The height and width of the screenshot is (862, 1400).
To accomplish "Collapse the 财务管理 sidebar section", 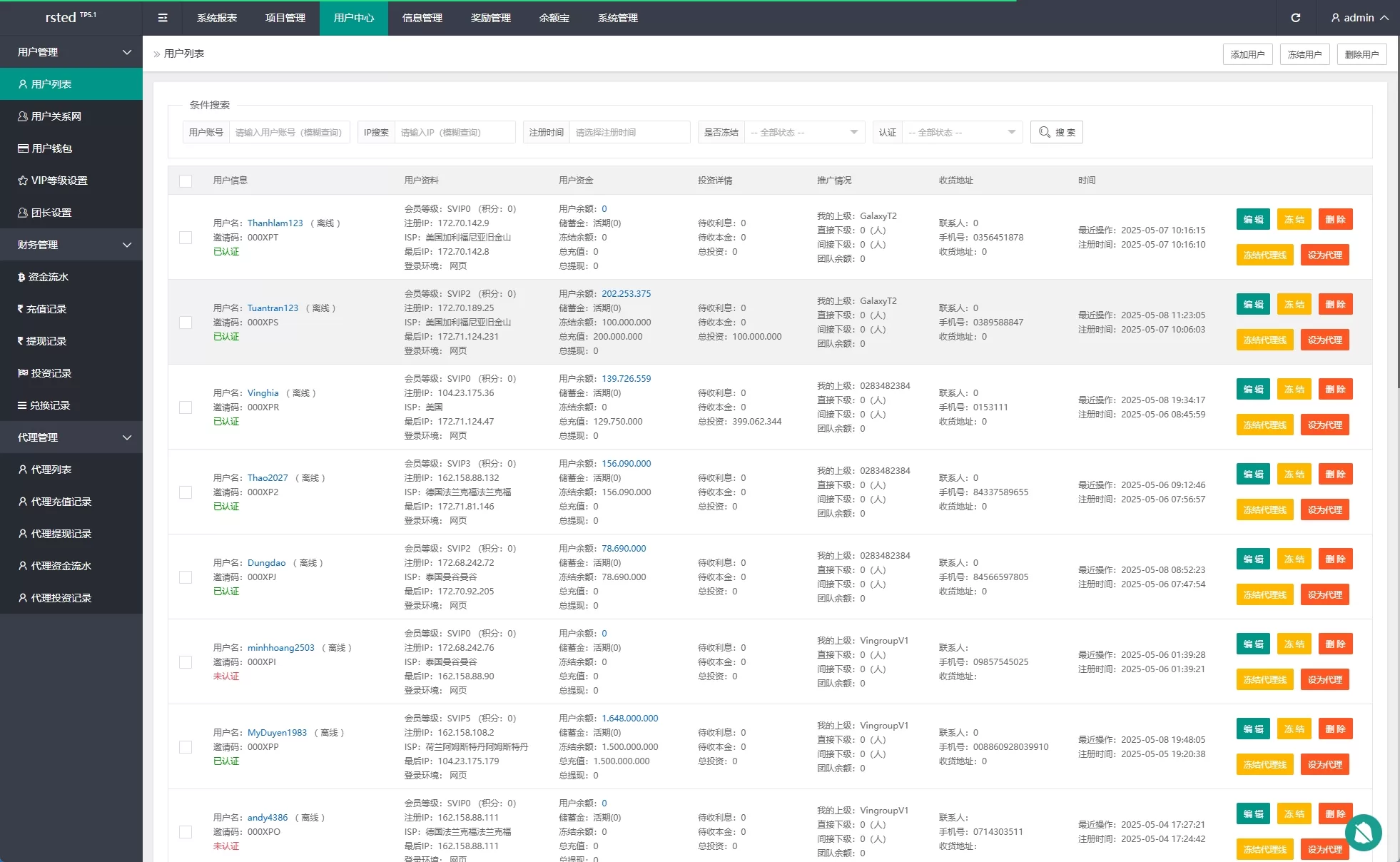I will pyautogui.click(x=71, y=245).
